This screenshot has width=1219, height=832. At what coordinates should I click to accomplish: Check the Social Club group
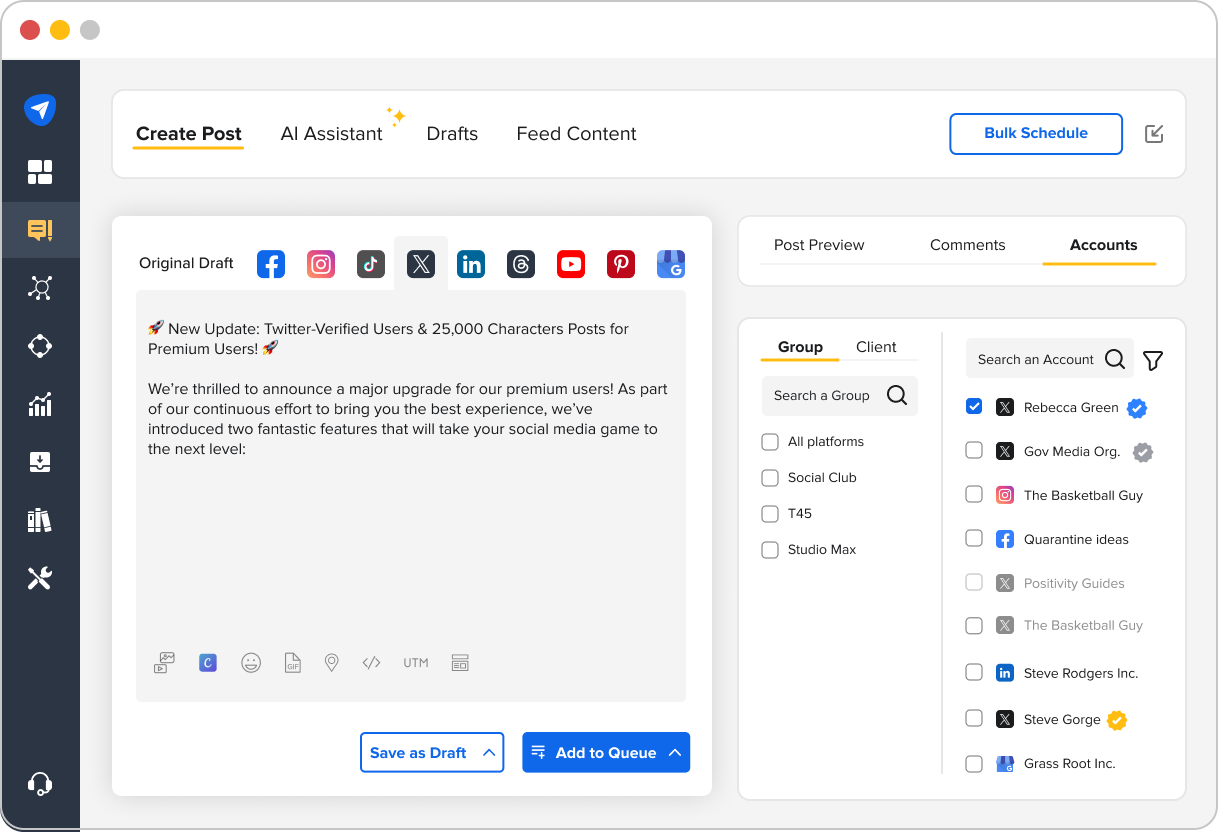[770, 477]
